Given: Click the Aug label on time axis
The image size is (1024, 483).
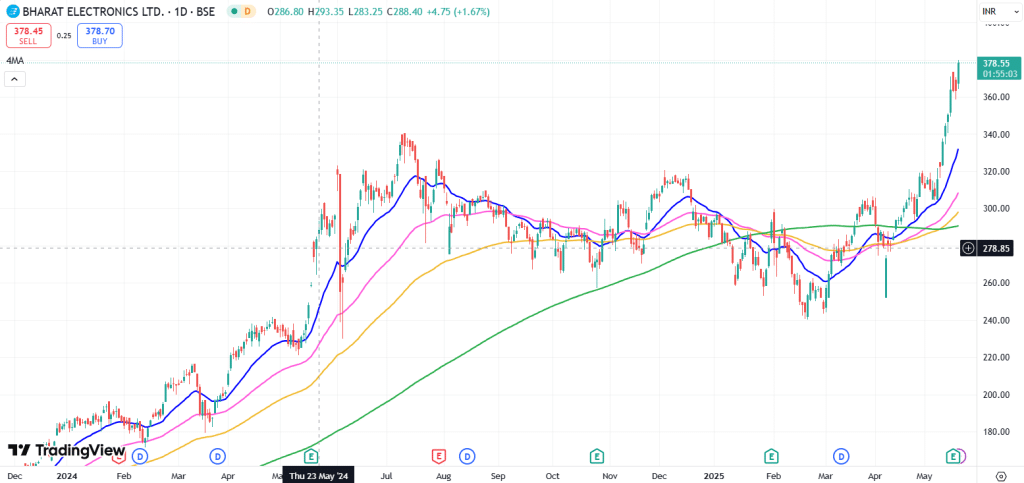Looking at the screenshot, I should (x=444, y=476).
